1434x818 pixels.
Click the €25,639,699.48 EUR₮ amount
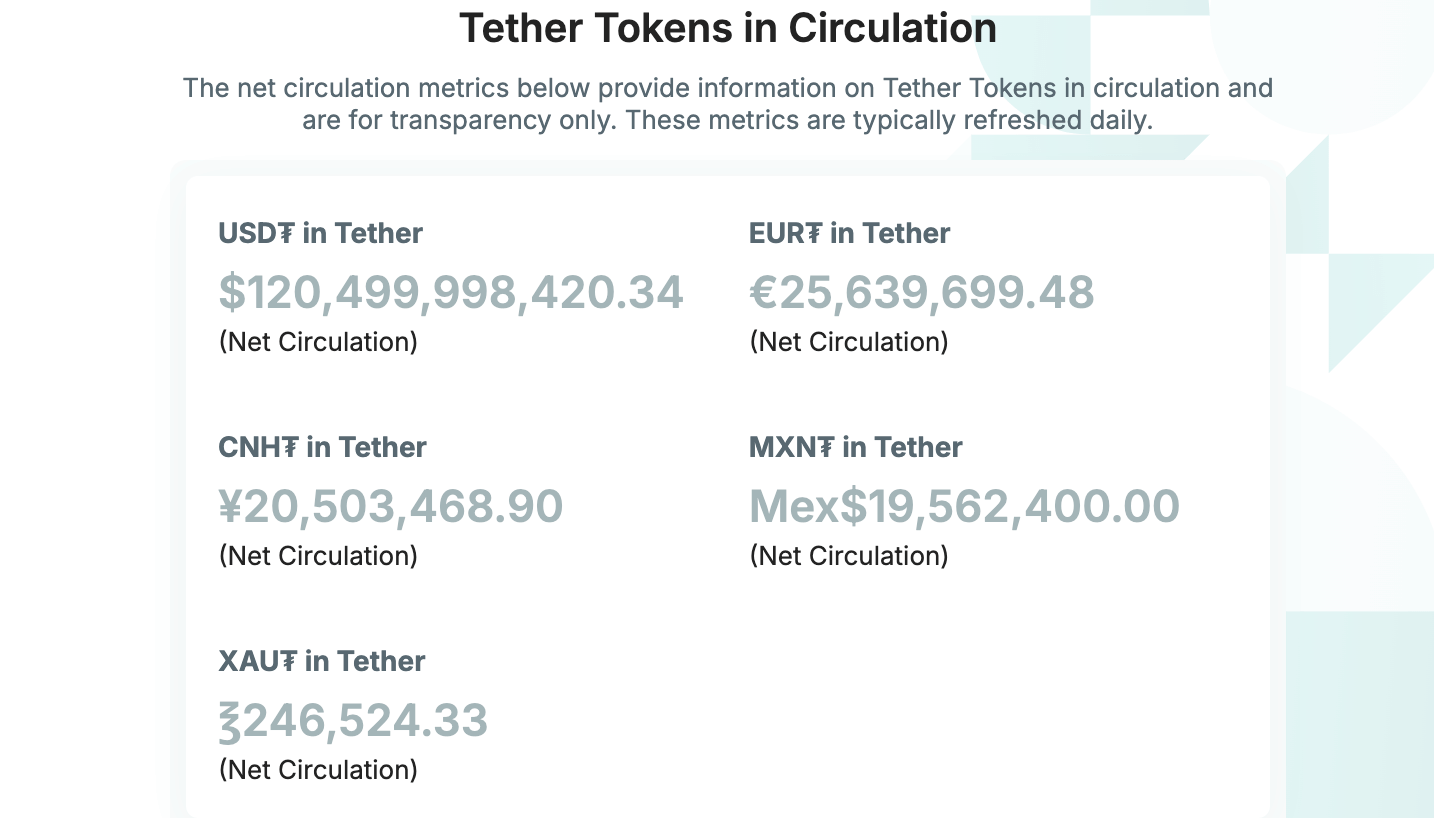coord(921,292)
